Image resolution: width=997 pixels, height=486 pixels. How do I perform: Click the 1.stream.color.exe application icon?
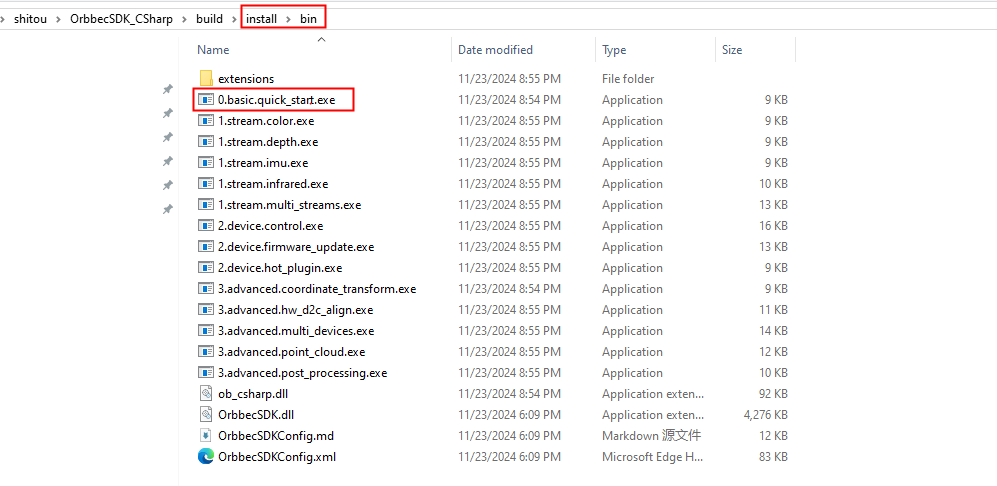(205, 120)
